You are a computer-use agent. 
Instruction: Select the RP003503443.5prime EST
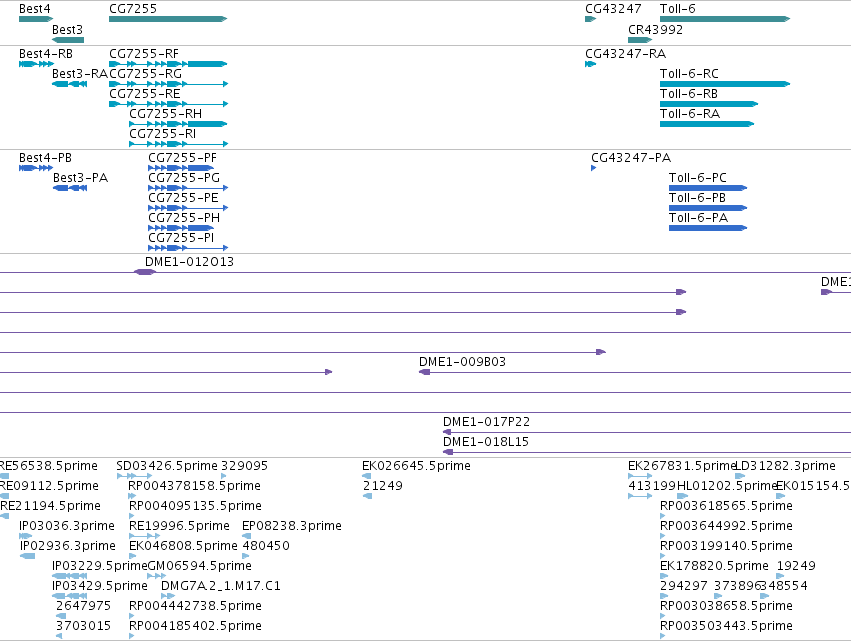[x=663, y=637]
